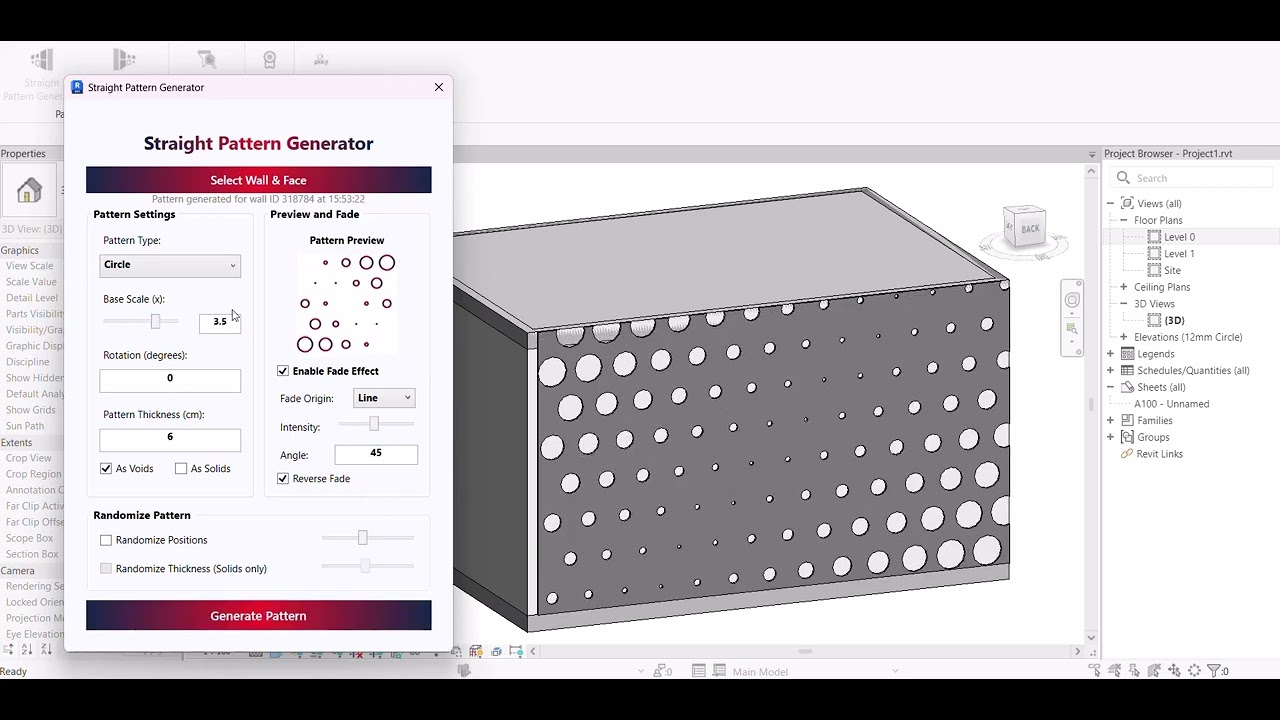The image size is (1280, 720).
Task: Click the select underlay elements status icon
Action: coord(1115,671)
